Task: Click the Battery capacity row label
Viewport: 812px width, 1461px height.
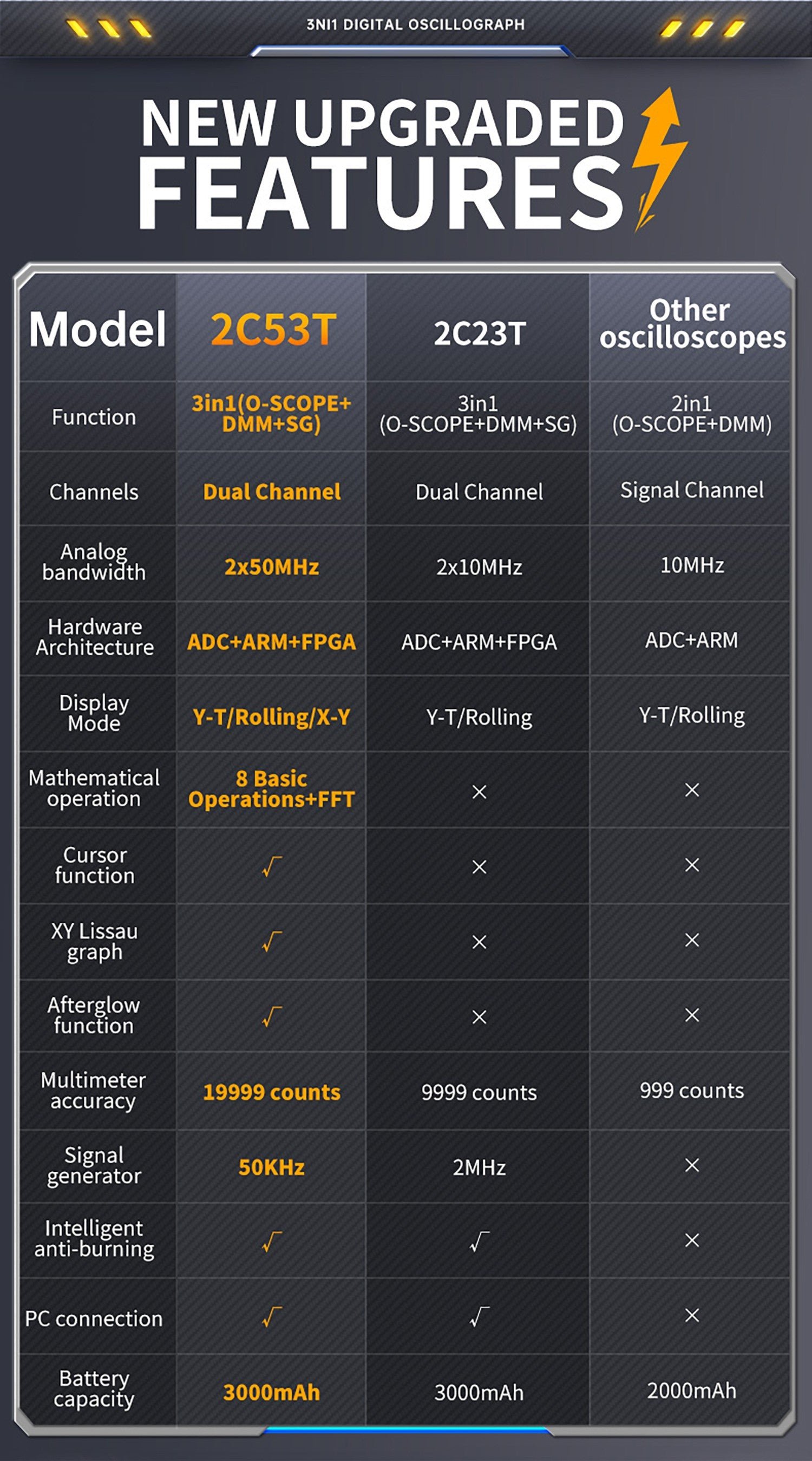Action: pos(94,1388)
